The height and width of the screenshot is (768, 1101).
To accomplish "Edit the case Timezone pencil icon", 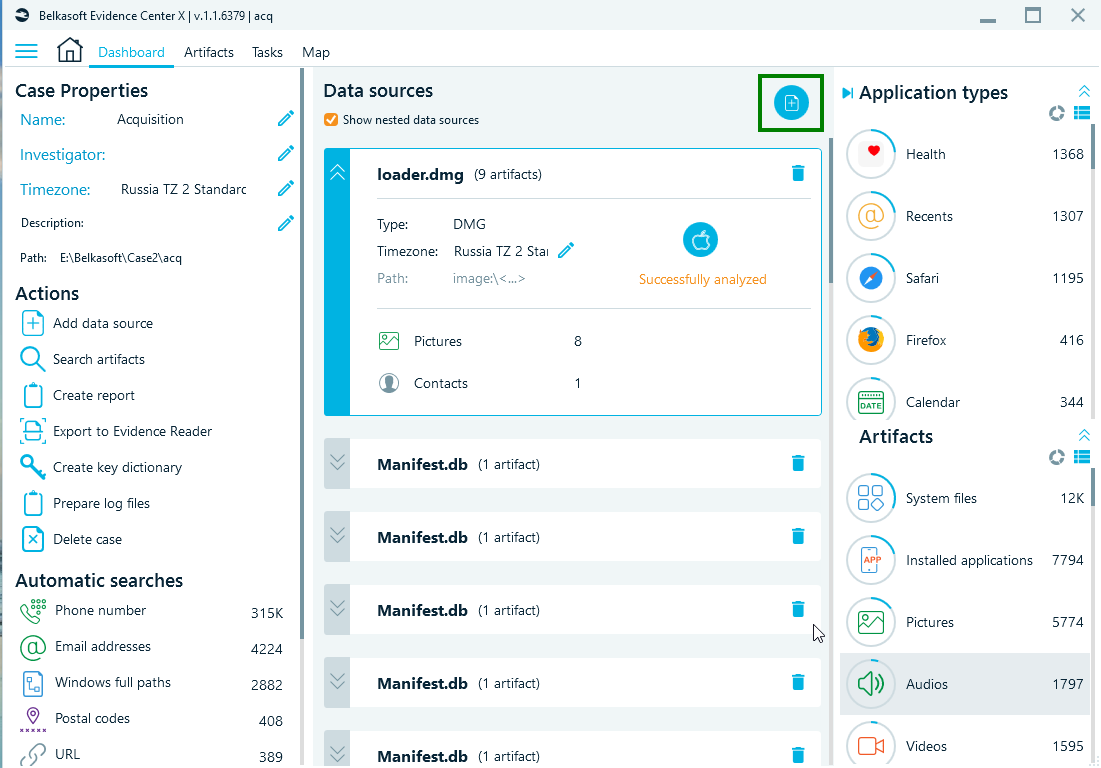I will (286, 189).
